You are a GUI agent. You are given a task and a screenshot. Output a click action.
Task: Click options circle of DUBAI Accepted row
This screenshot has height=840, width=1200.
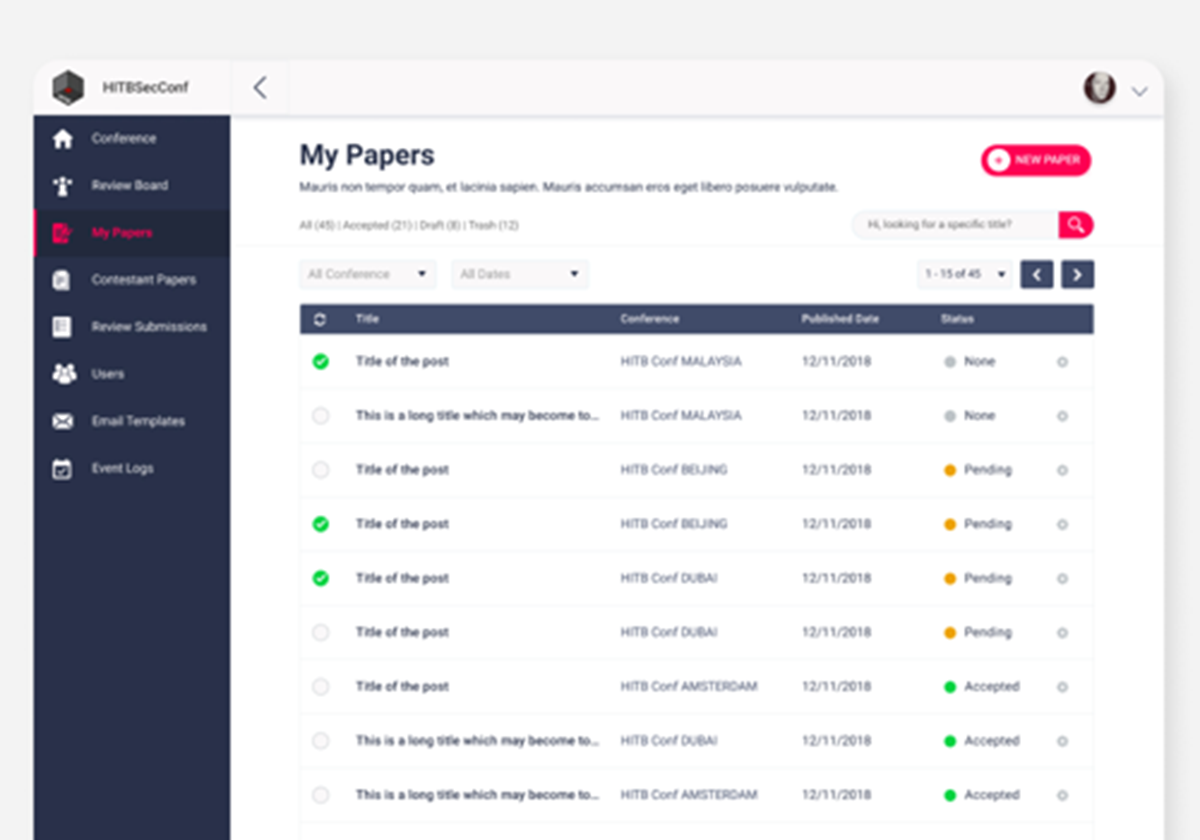(1062, 741)
